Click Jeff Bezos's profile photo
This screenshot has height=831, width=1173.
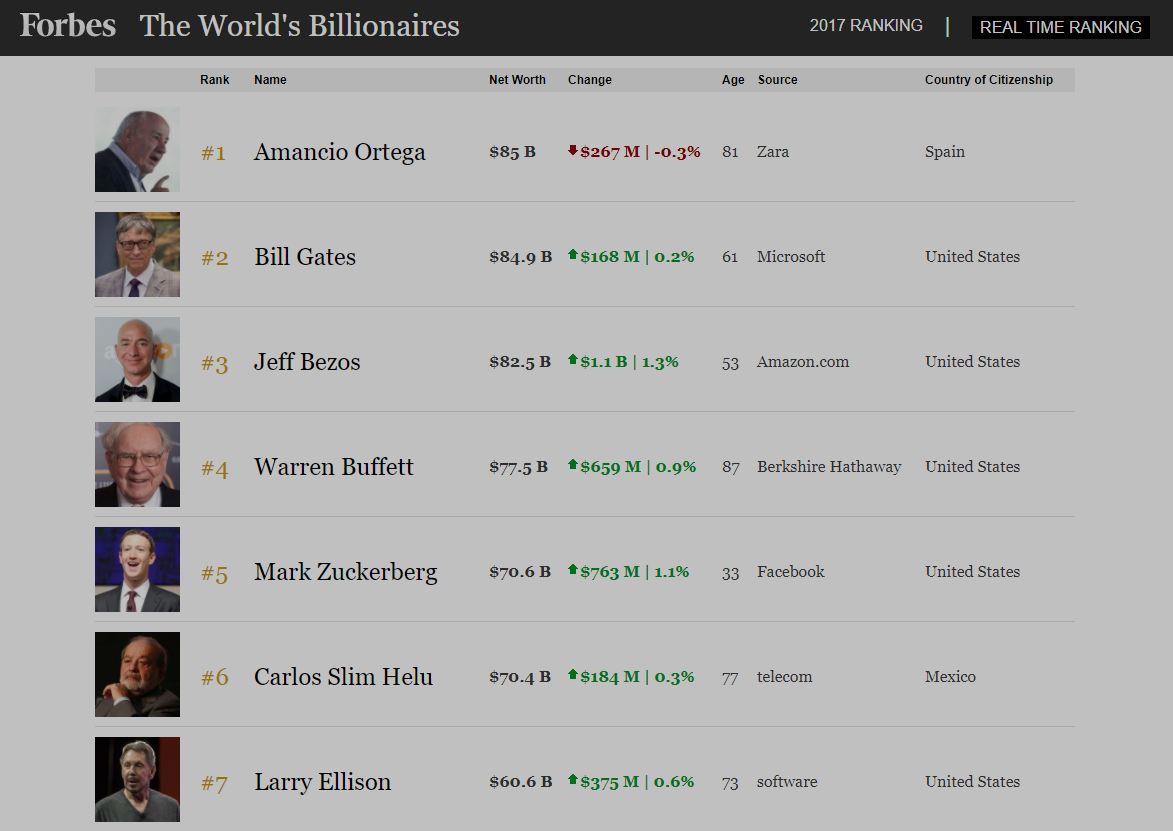(x=137, y=359)
